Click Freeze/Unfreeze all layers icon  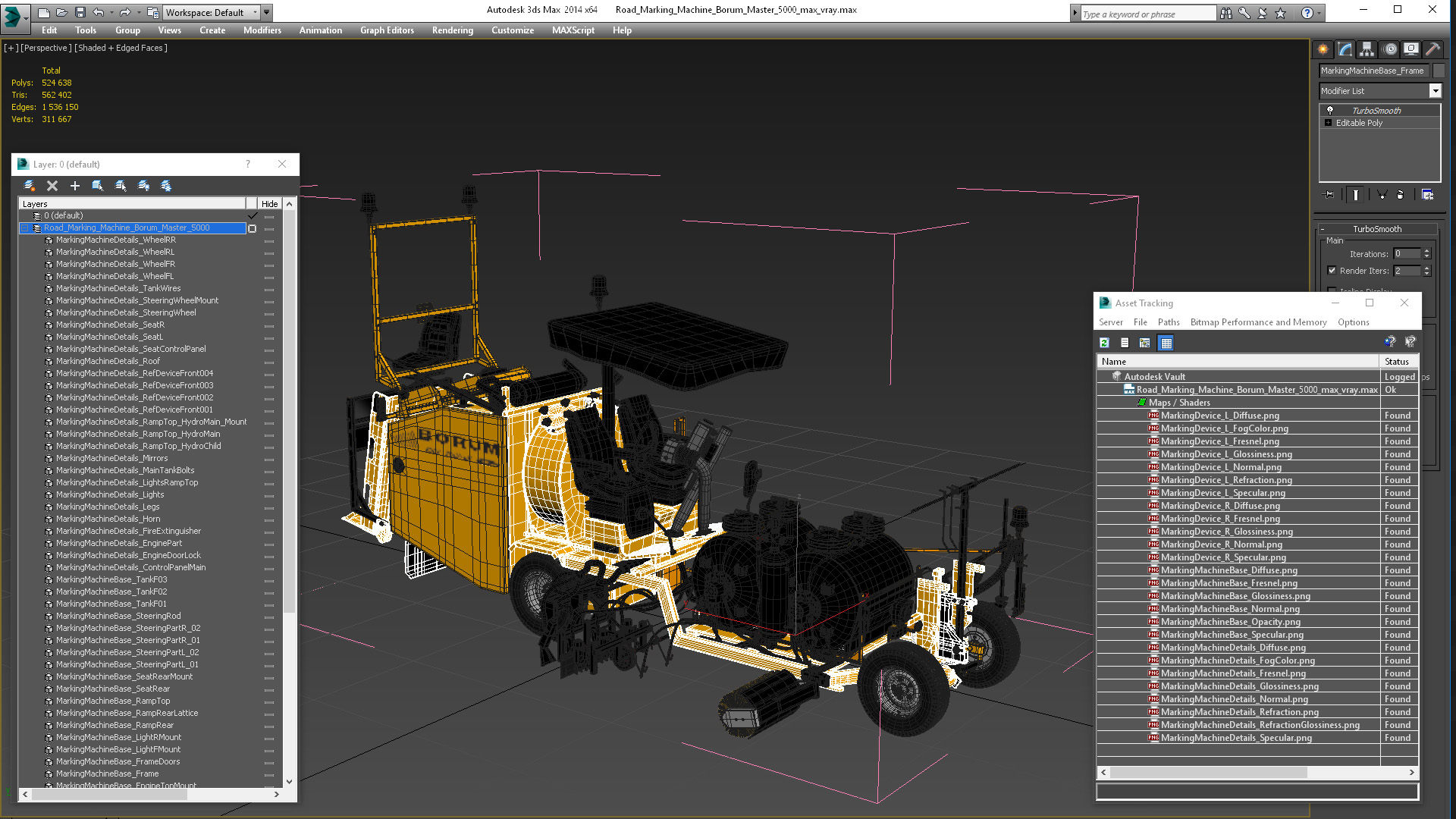[x=166, y=186]
